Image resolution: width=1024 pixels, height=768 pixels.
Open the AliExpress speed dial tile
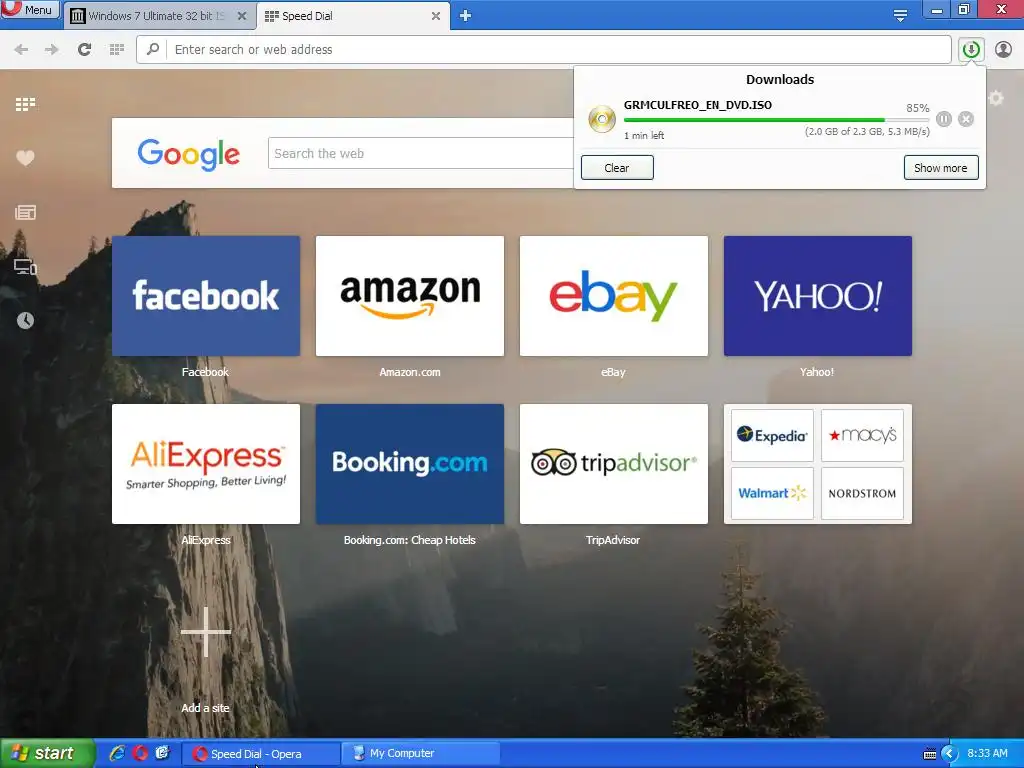click(x=206, y=464)
